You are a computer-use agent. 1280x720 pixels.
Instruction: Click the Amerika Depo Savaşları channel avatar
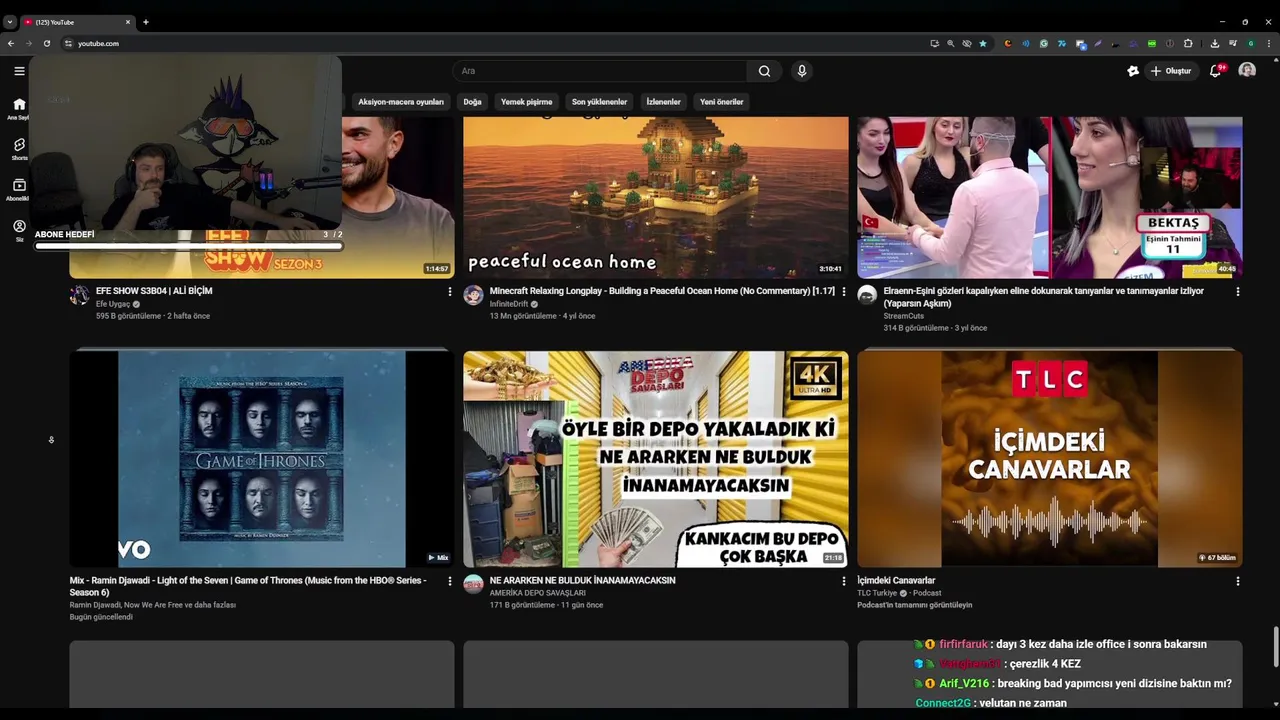coord(473,584)
